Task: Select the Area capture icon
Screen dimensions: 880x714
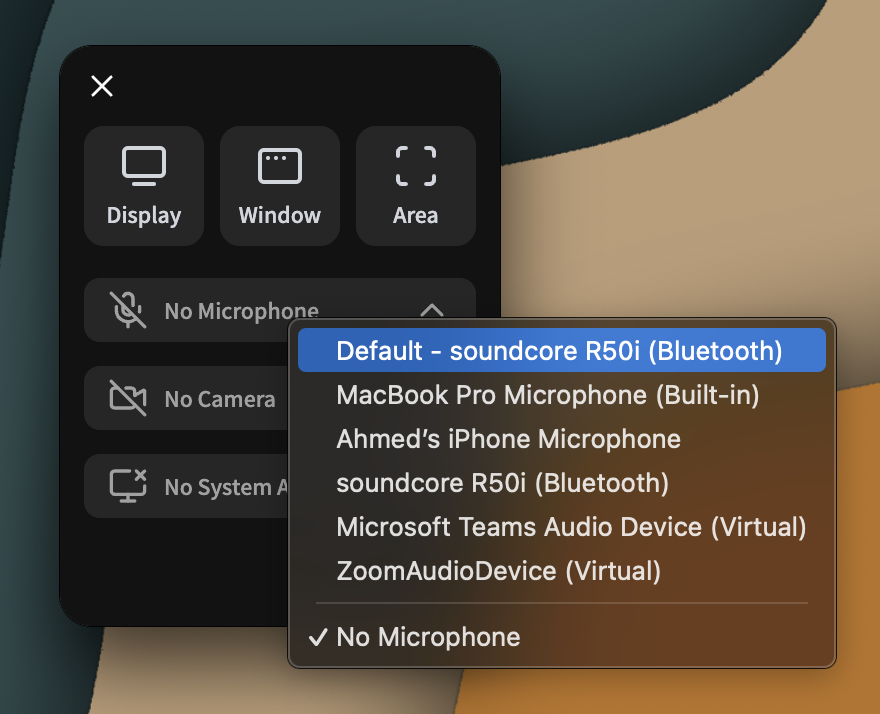Action: (415, 186)
